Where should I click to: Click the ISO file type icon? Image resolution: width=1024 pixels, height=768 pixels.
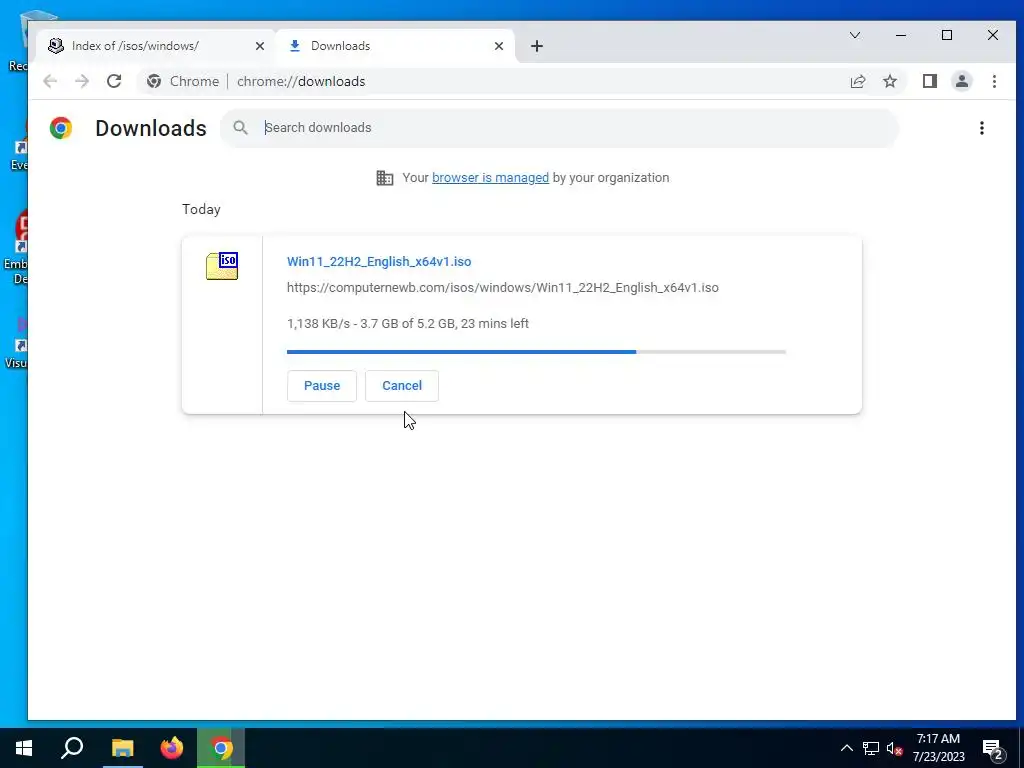click(222, 266)
